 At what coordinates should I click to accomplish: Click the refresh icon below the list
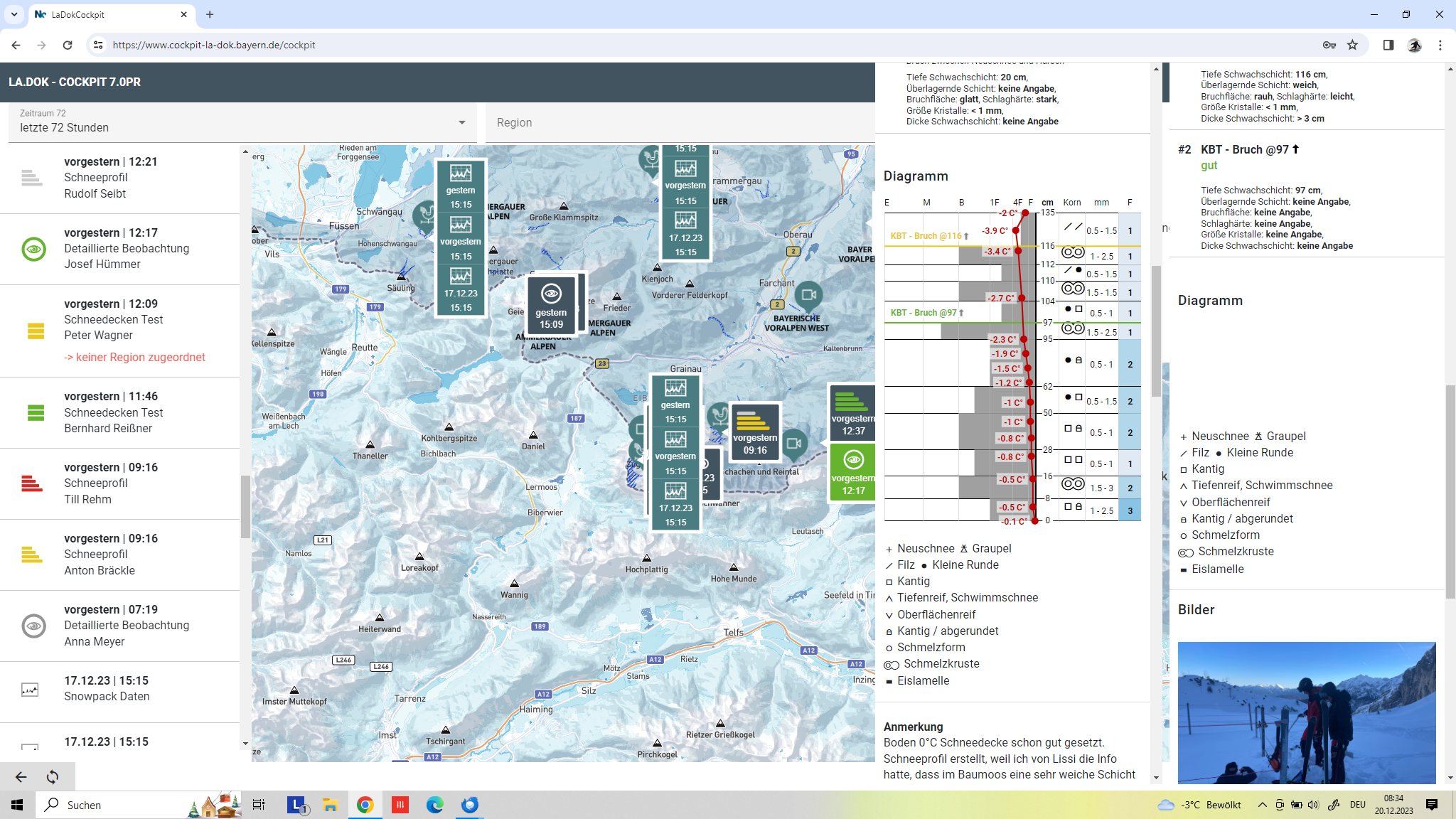pyautogui.click(x=53, y=777)
